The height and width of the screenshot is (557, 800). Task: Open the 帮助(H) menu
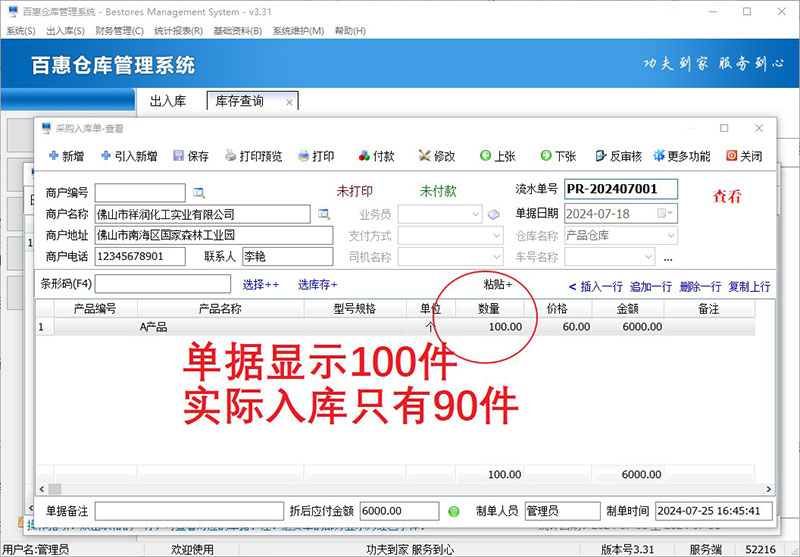pyautogui.click(x=351, y=31)
